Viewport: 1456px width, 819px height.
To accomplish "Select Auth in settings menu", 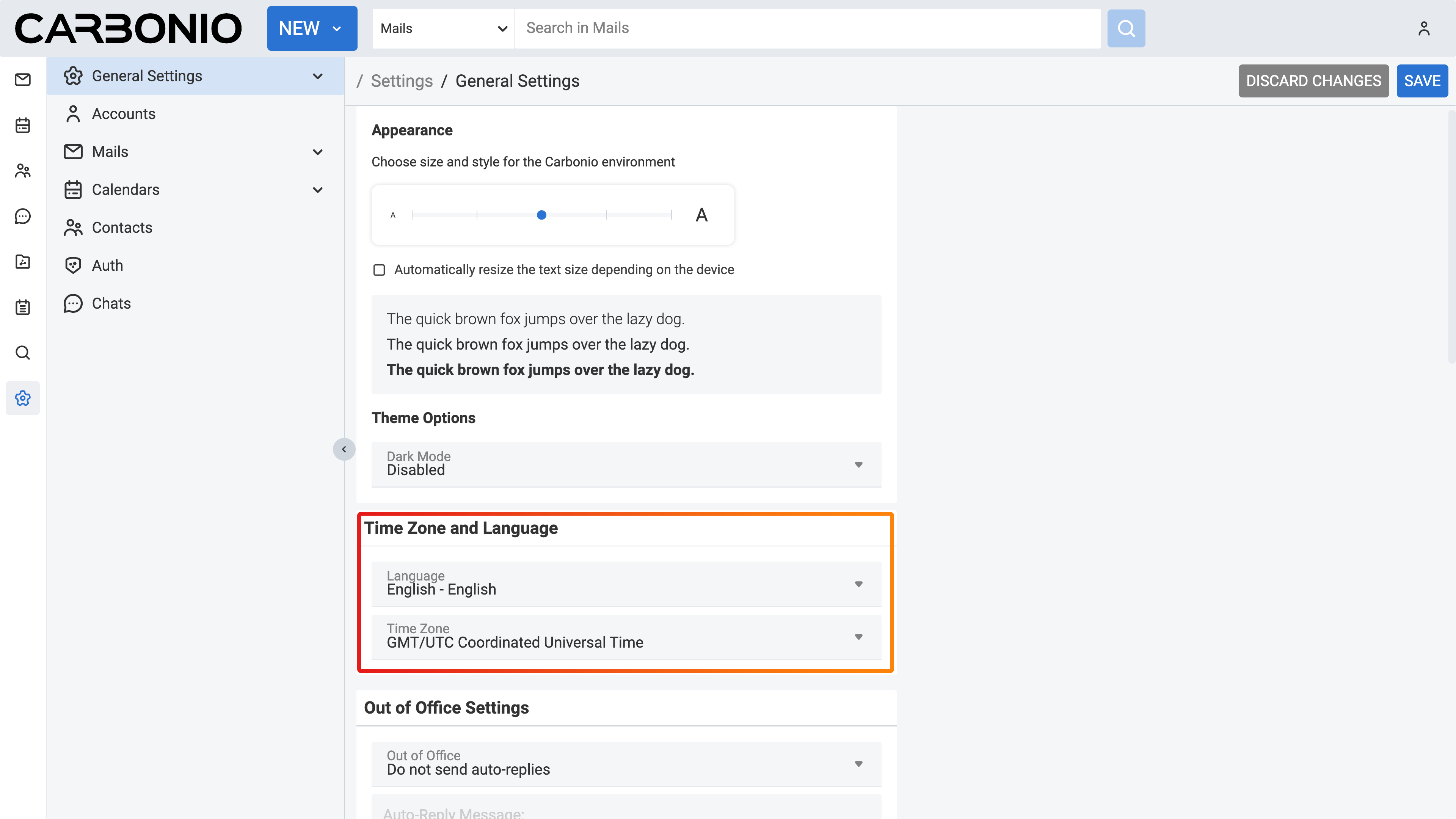I will point(107,266).
